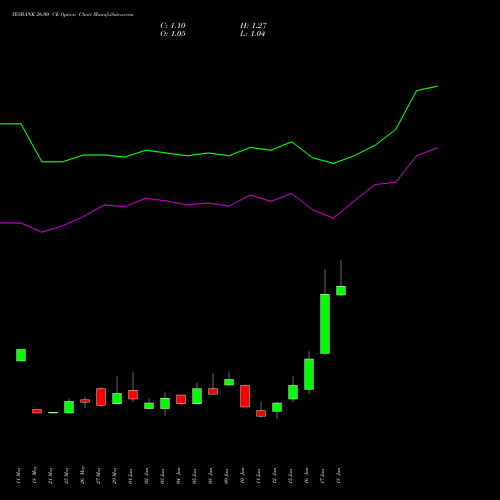Select the small red candle above 11 Jun

261,413
